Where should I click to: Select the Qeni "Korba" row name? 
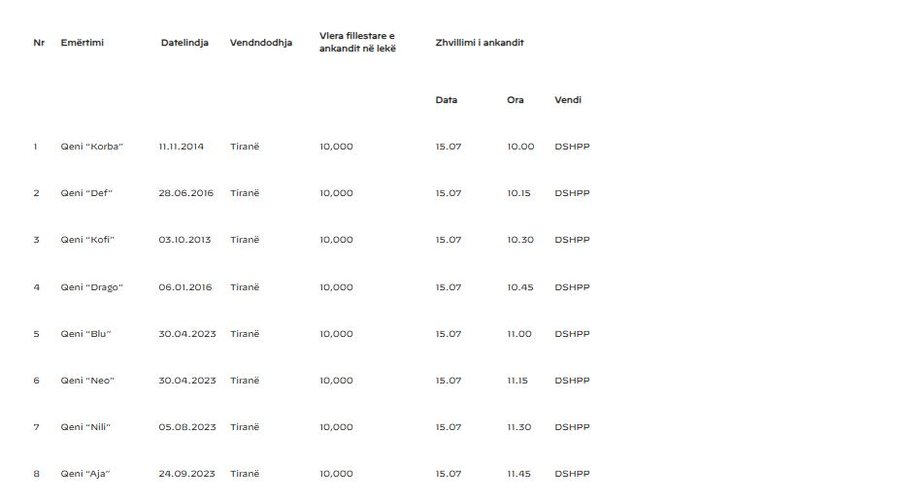point(92,146)
